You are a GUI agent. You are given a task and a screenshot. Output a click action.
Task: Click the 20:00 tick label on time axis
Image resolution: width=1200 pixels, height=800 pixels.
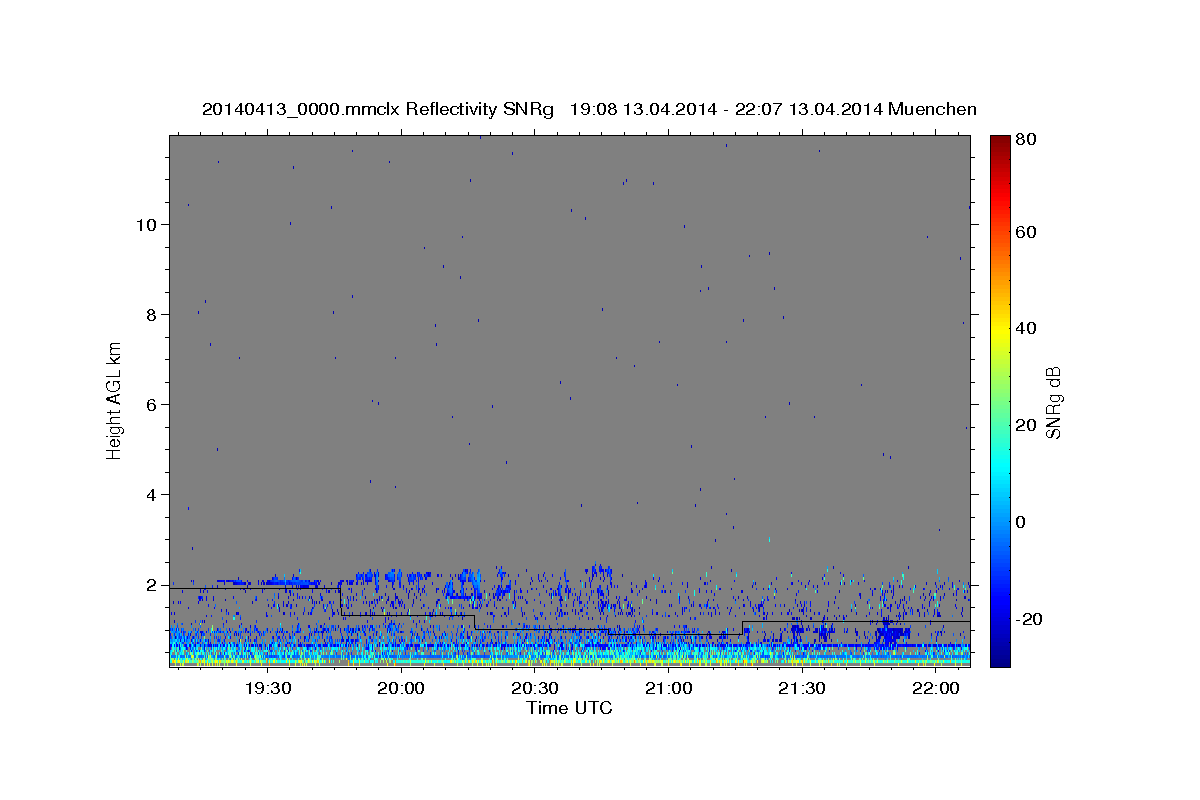(x=402, y=688)
